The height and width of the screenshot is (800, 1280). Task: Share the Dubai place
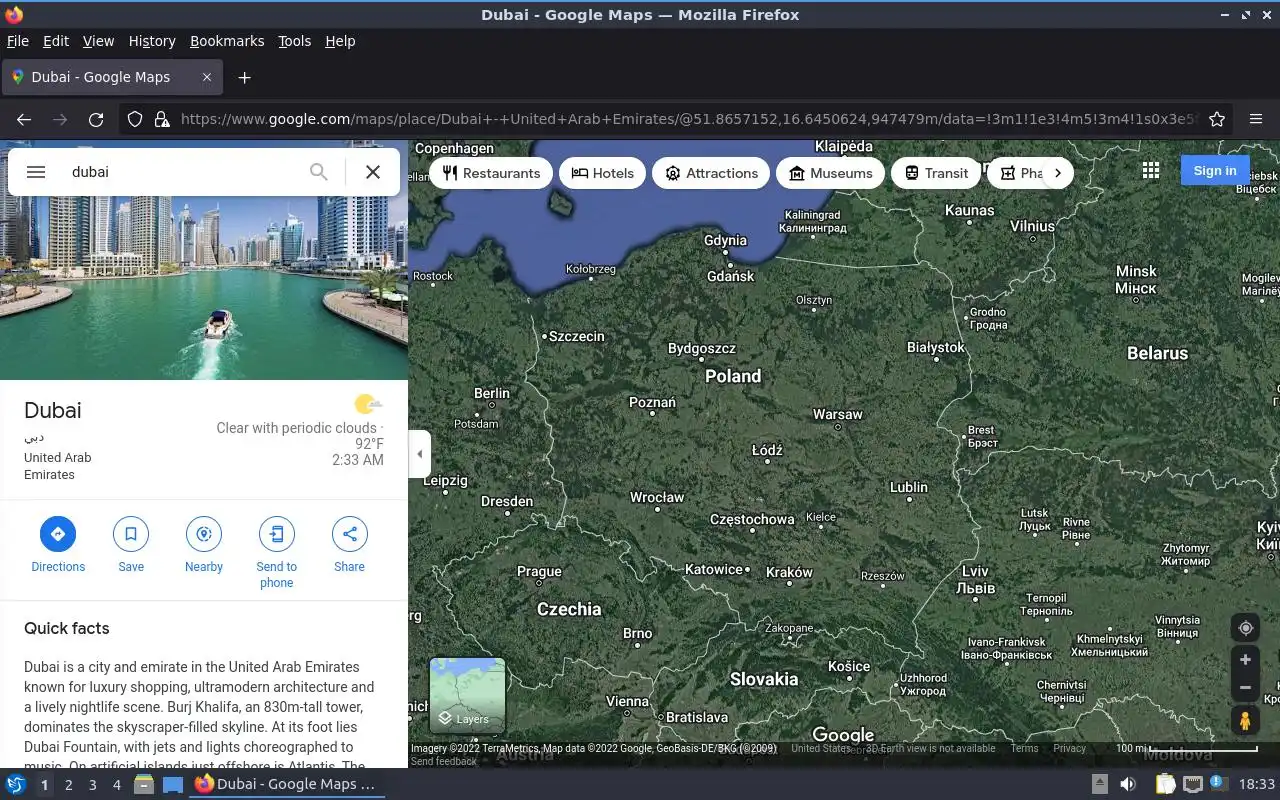349,544
